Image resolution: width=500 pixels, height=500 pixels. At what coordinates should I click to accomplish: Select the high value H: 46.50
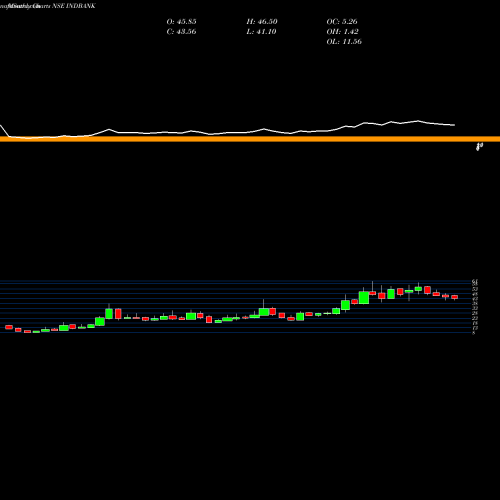[x=262, y=22]
